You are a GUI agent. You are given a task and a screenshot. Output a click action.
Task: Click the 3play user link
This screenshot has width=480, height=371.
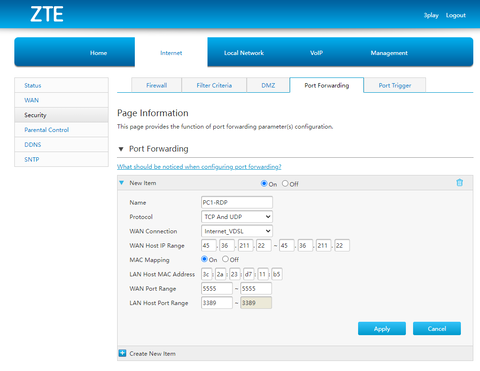point(431,15)
